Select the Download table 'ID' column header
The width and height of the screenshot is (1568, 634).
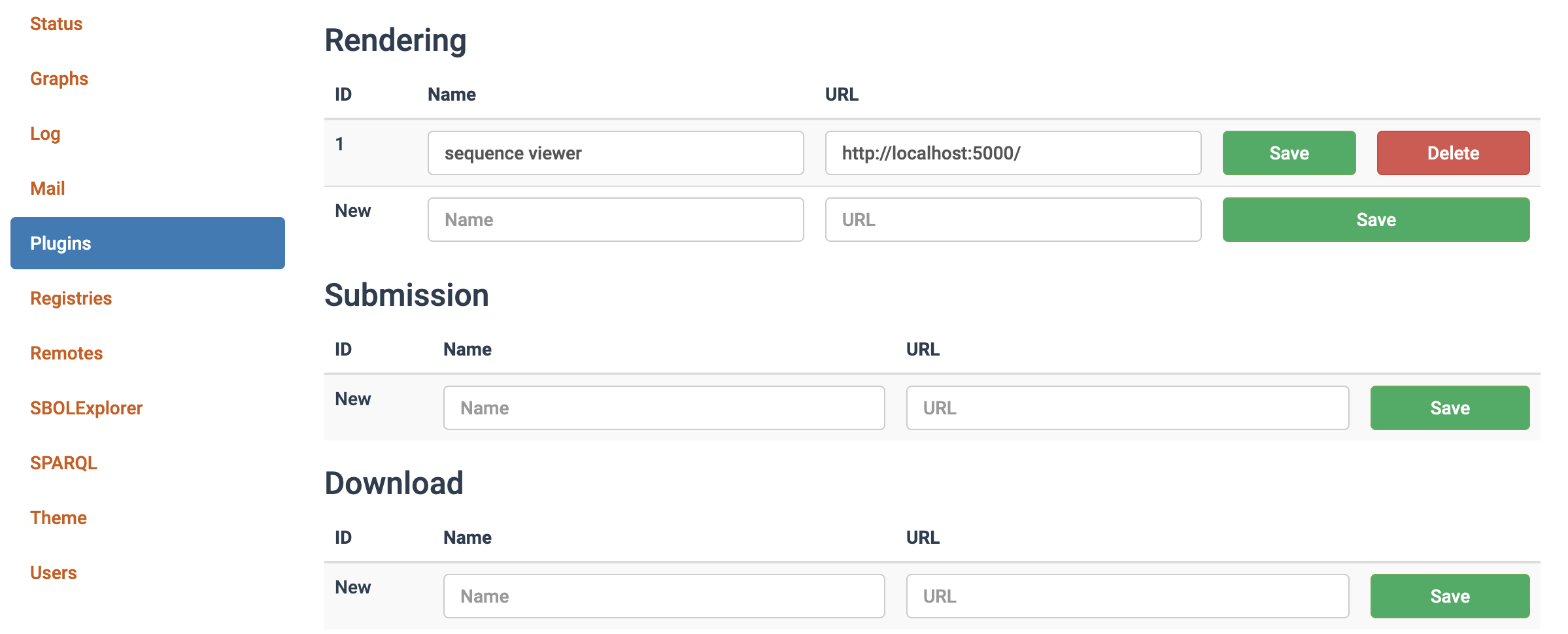(x=343, y=537)
